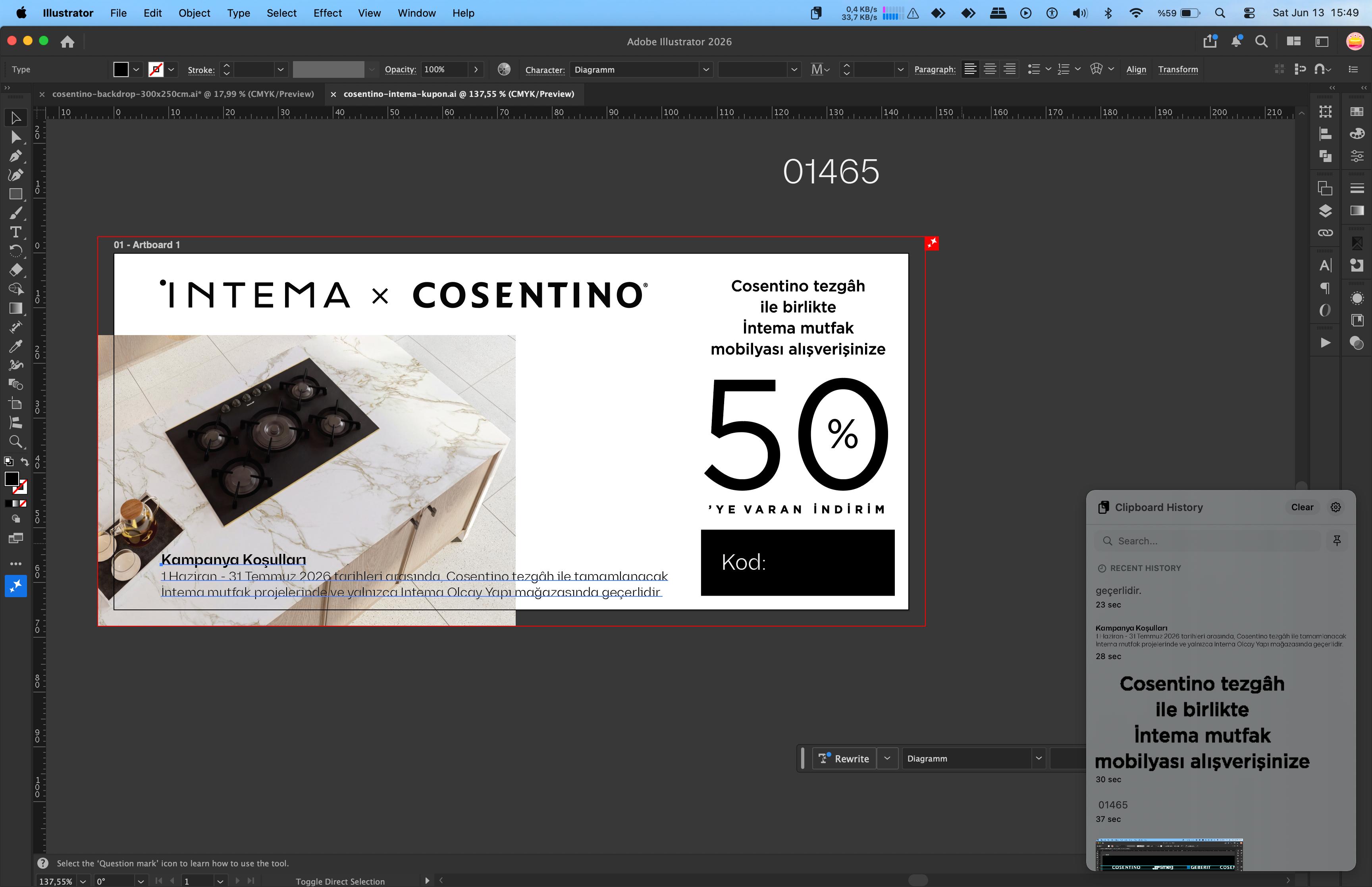Open the zoom level dropdown at bottom
The image size is (1372, 887).
click(83, 881)
